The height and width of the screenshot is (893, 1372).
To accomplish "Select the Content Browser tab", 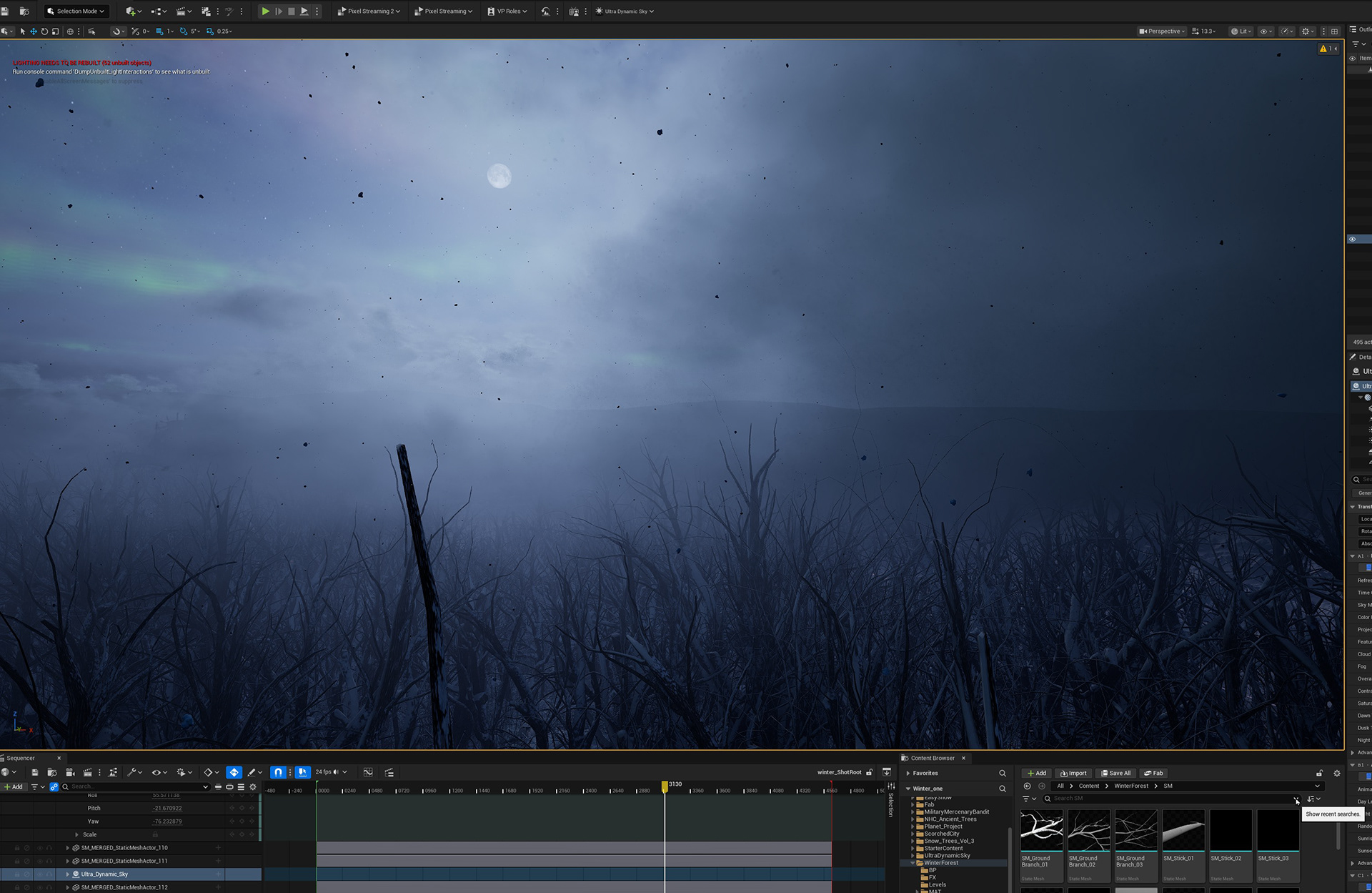I will (x=932, y=758).
